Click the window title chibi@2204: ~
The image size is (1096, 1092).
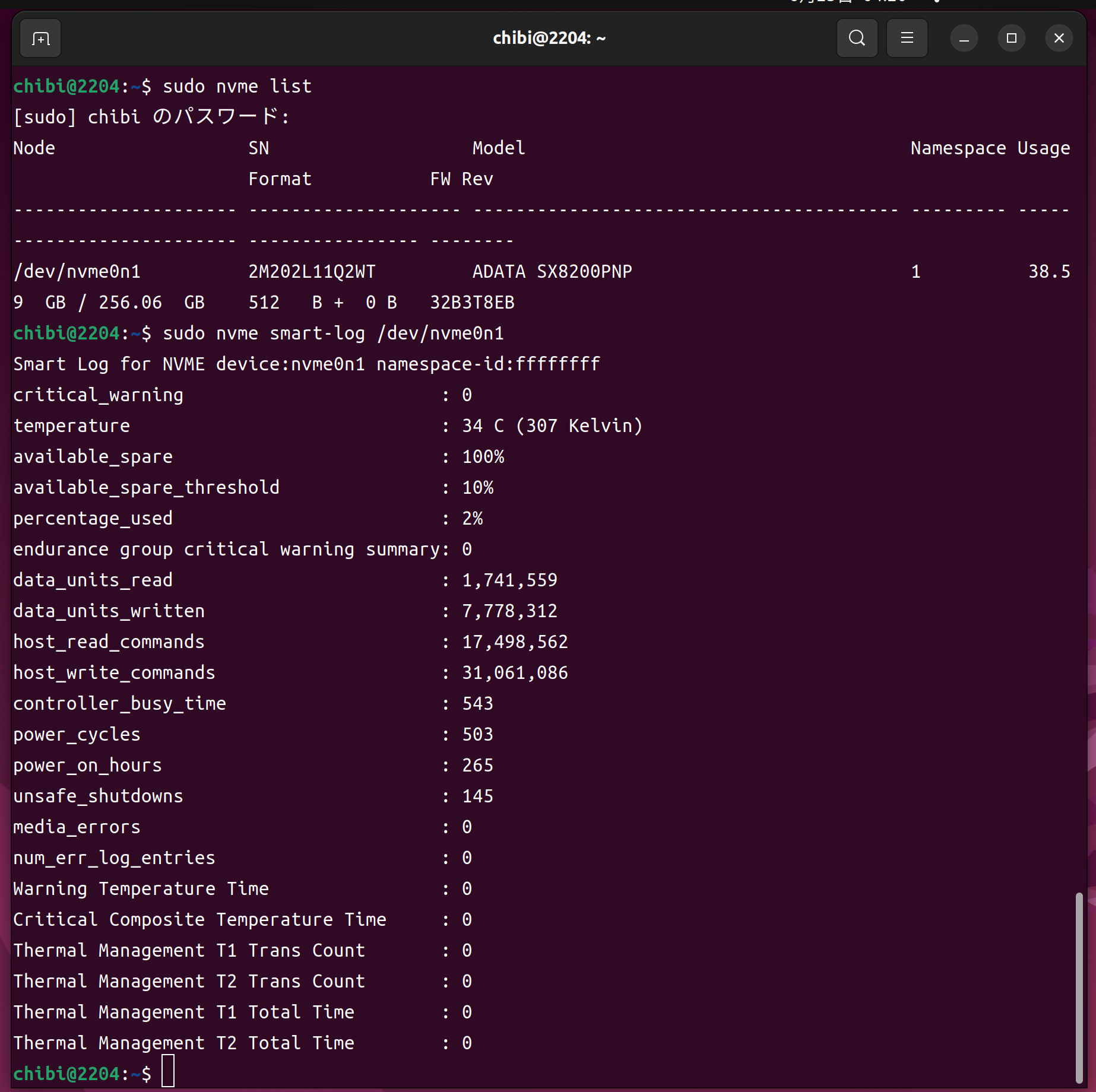(x=549, y=39)
